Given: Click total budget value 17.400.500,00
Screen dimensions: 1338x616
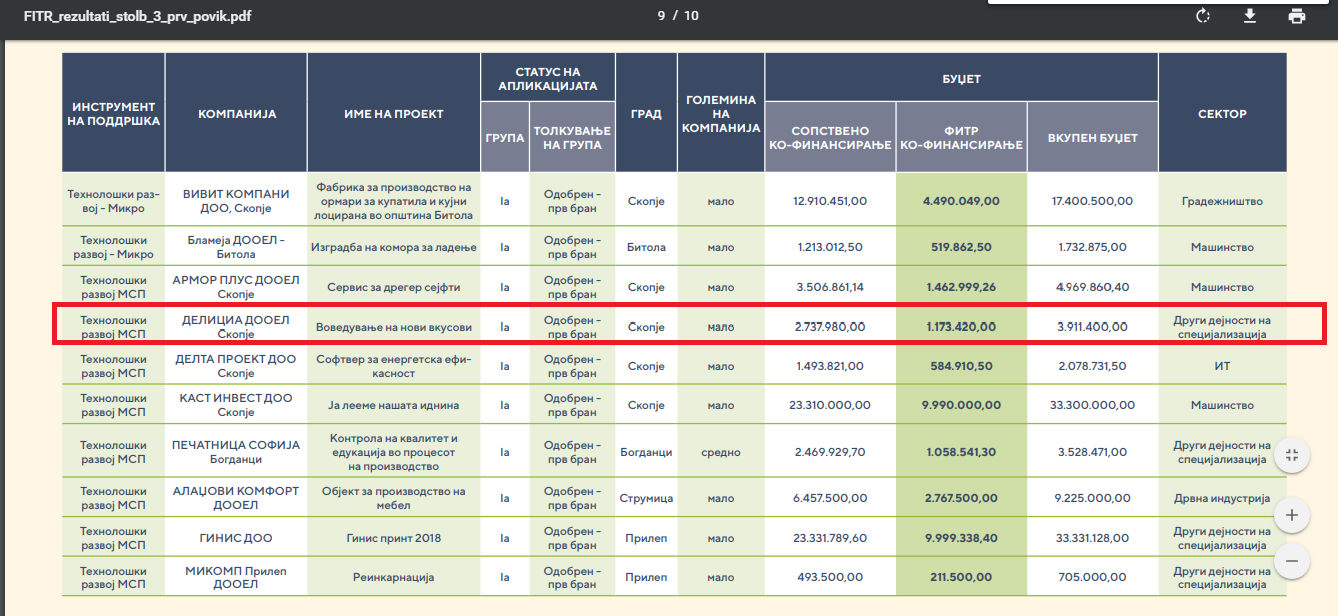Looking at the screenshot, I should pyautogui.click(x=1093, y=201).
